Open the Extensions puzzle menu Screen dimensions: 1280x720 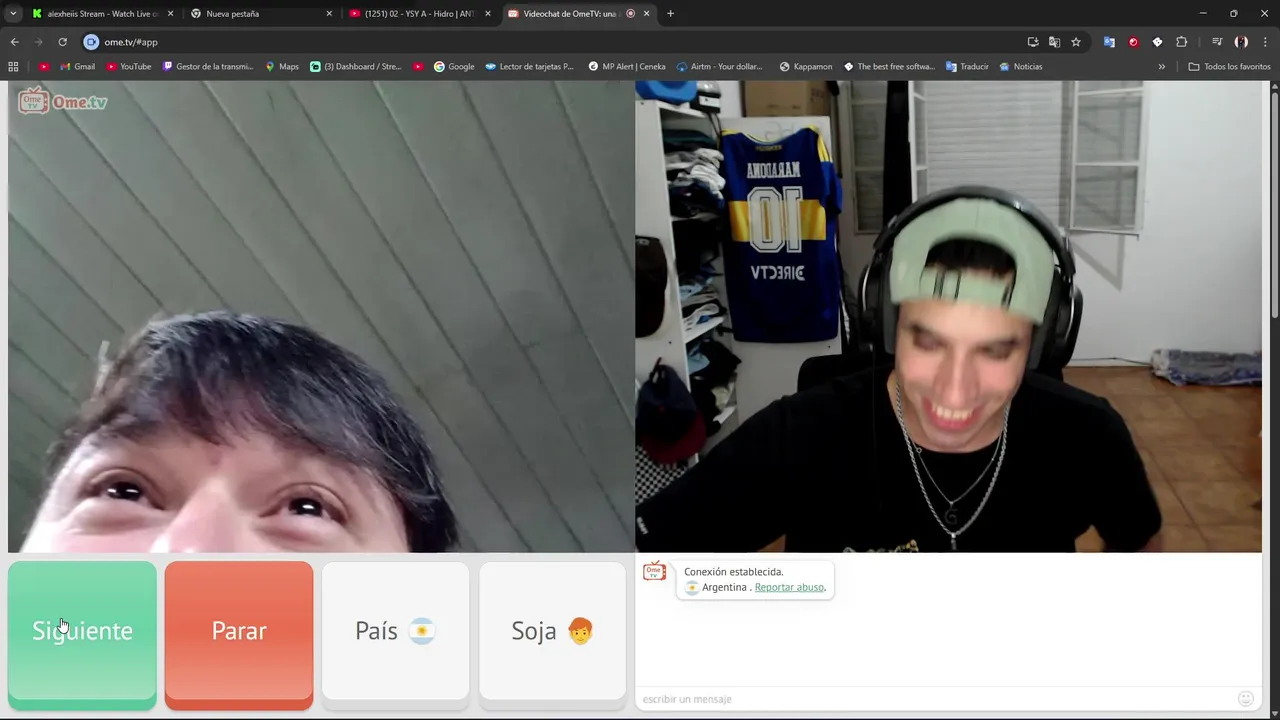1181,42
